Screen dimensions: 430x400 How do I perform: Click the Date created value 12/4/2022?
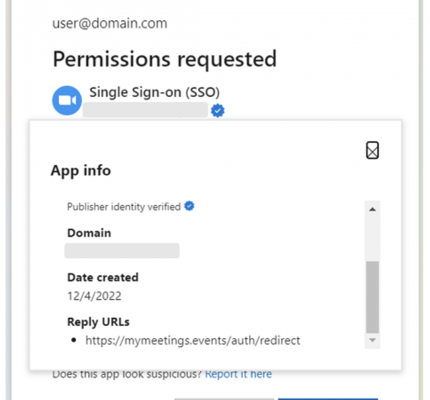coord(94,296)
